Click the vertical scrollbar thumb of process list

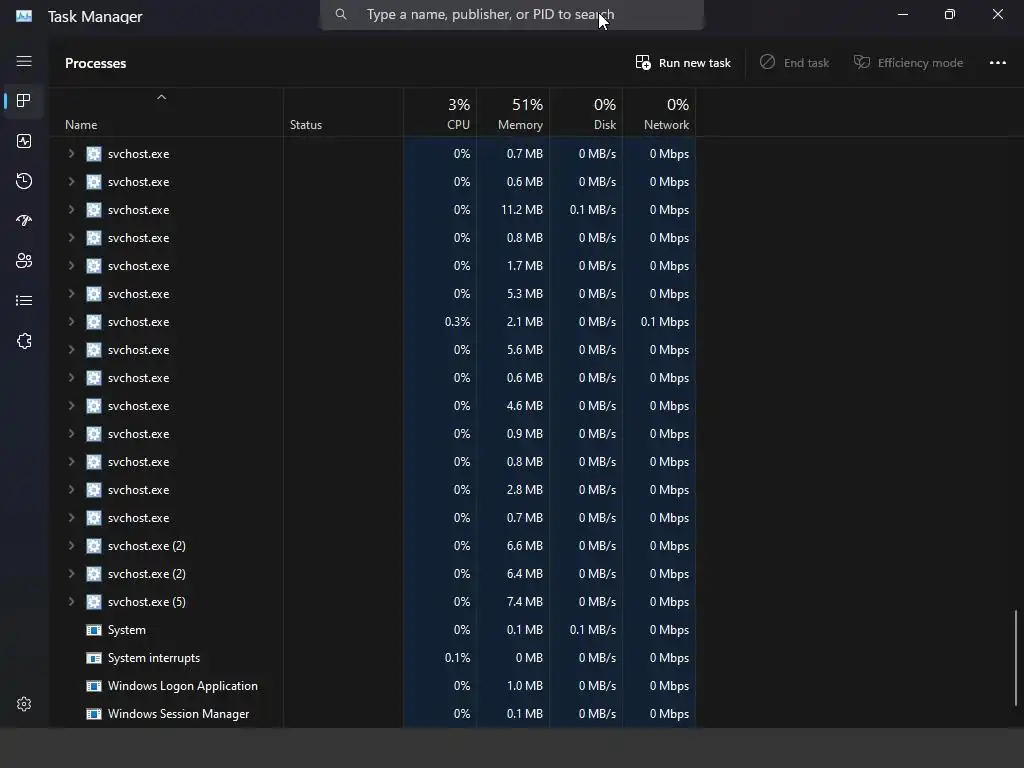1016,658
